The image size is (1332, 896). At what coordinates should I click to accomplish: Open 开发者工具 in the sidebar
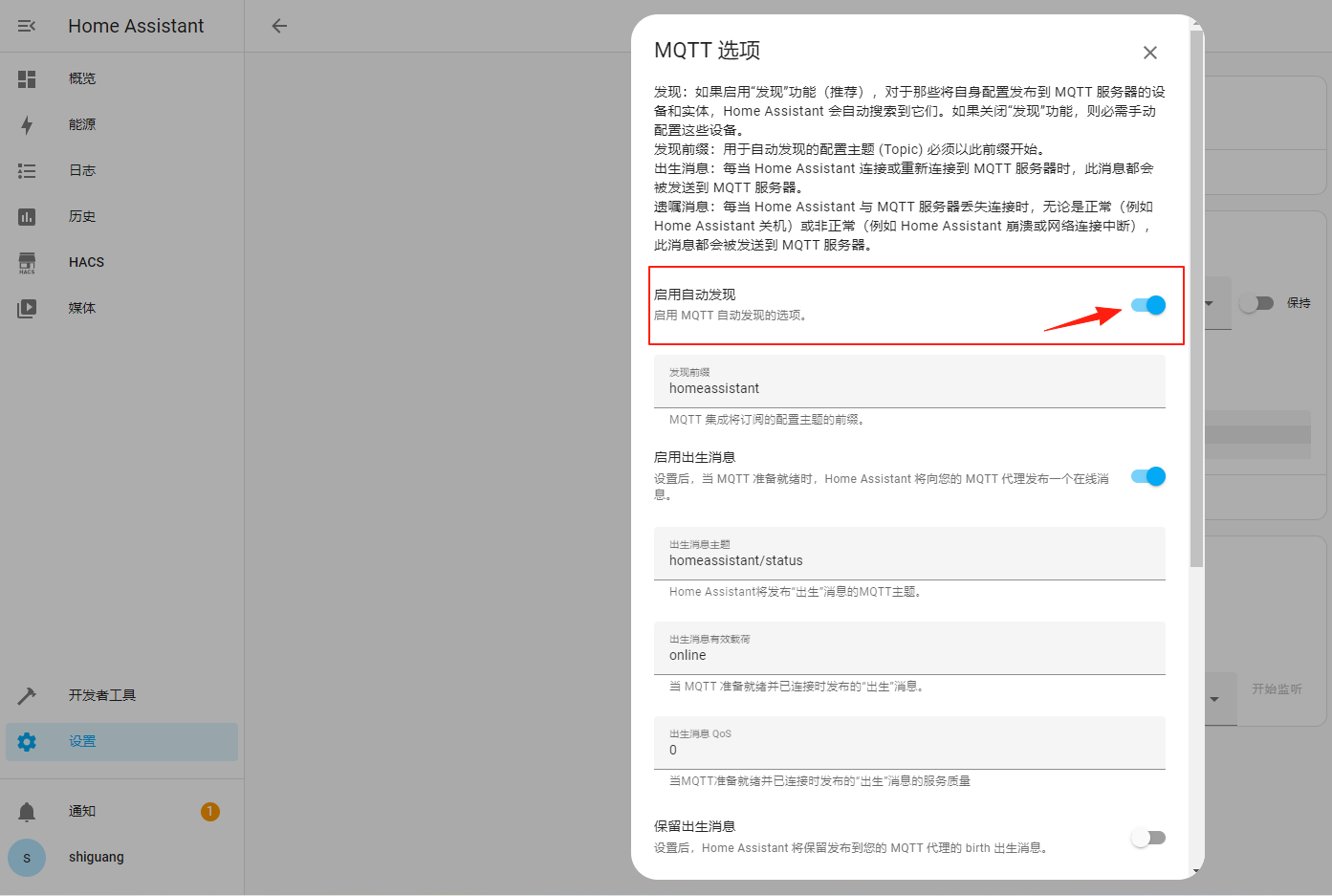coord(121,695)
